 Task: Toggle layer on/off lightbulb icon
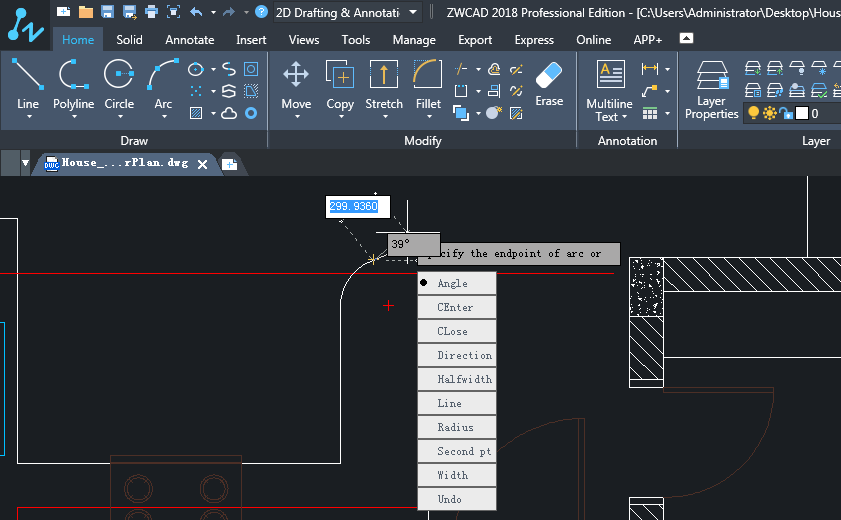[x=754, y=113]
